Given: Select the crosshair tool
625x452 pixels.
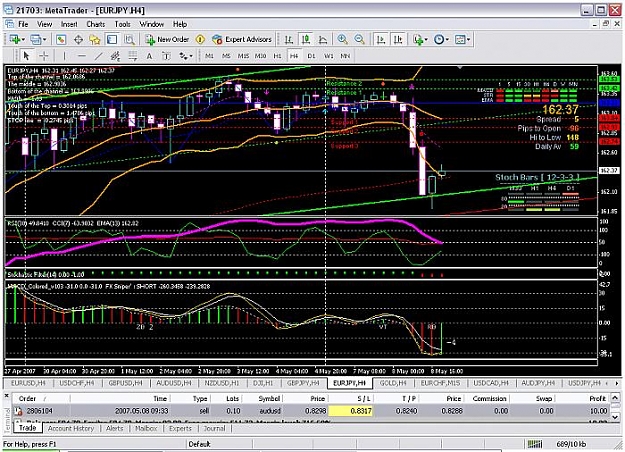Looking at the screenshot, I should pyautogui.click(x=43, y=56).
